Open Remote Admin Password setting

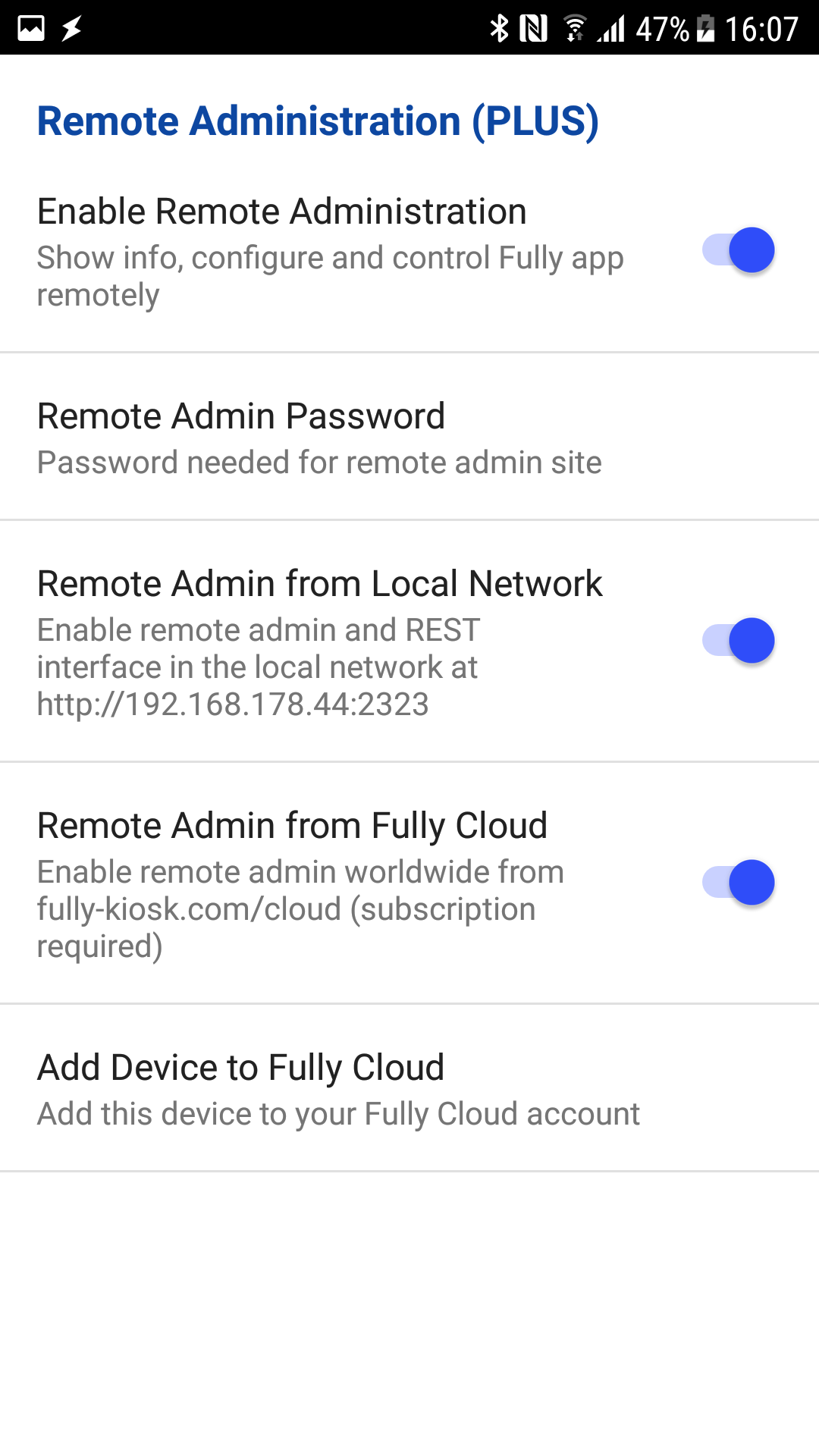click(409, 437)
